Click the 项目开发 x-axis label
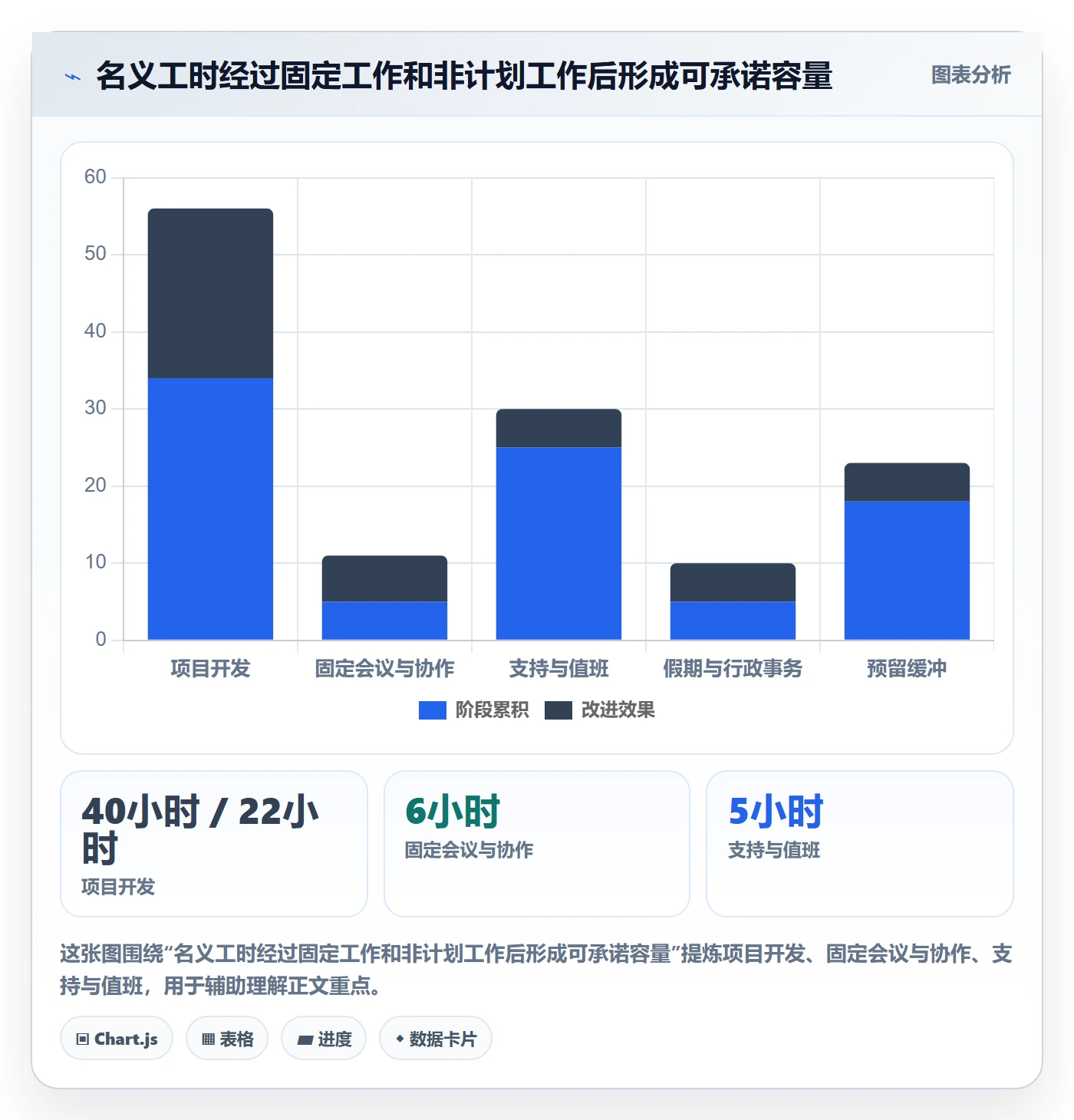This screenshot has width=1074, height=1120. coord(210,669)
